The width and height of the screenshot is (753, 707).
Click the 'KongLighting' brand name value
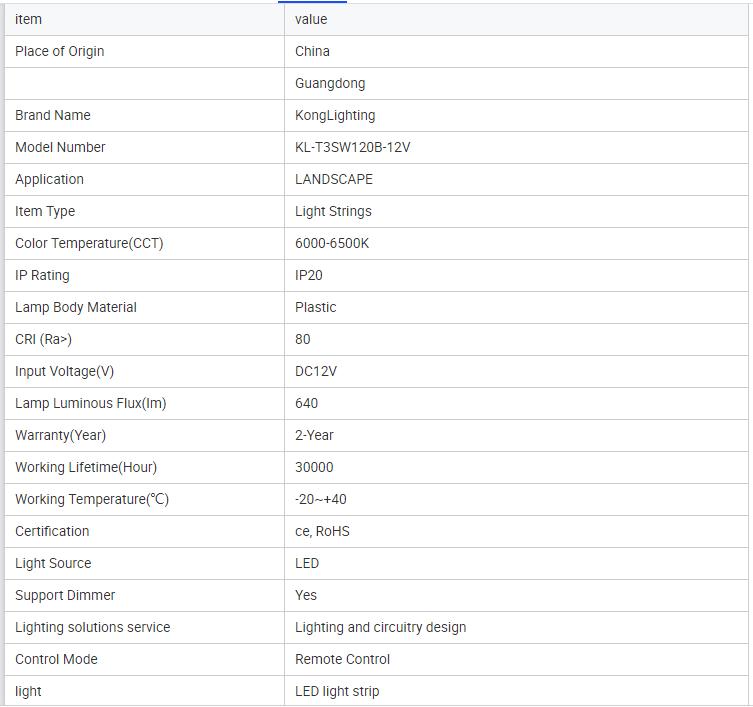(x=335, y=115)
